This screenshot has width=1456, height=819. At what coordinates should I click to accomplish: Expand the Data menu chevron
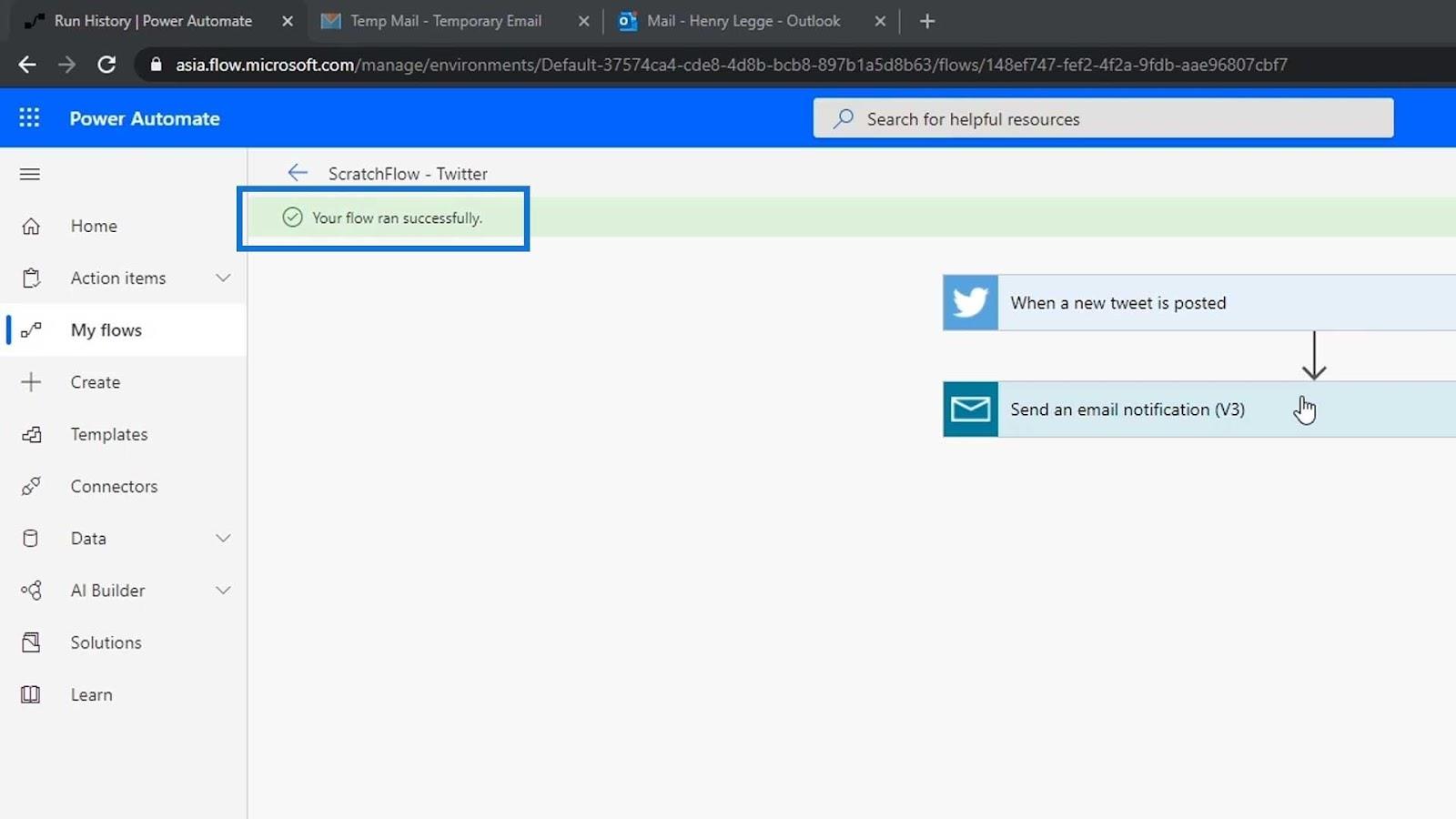(223, 539)
